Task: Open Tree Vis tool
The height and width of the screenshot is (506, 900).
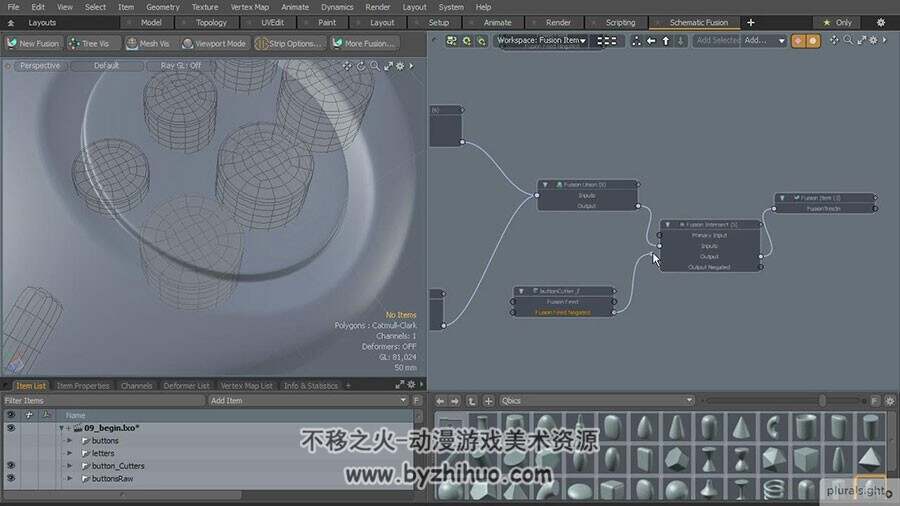Action: (x=94, y=43)
